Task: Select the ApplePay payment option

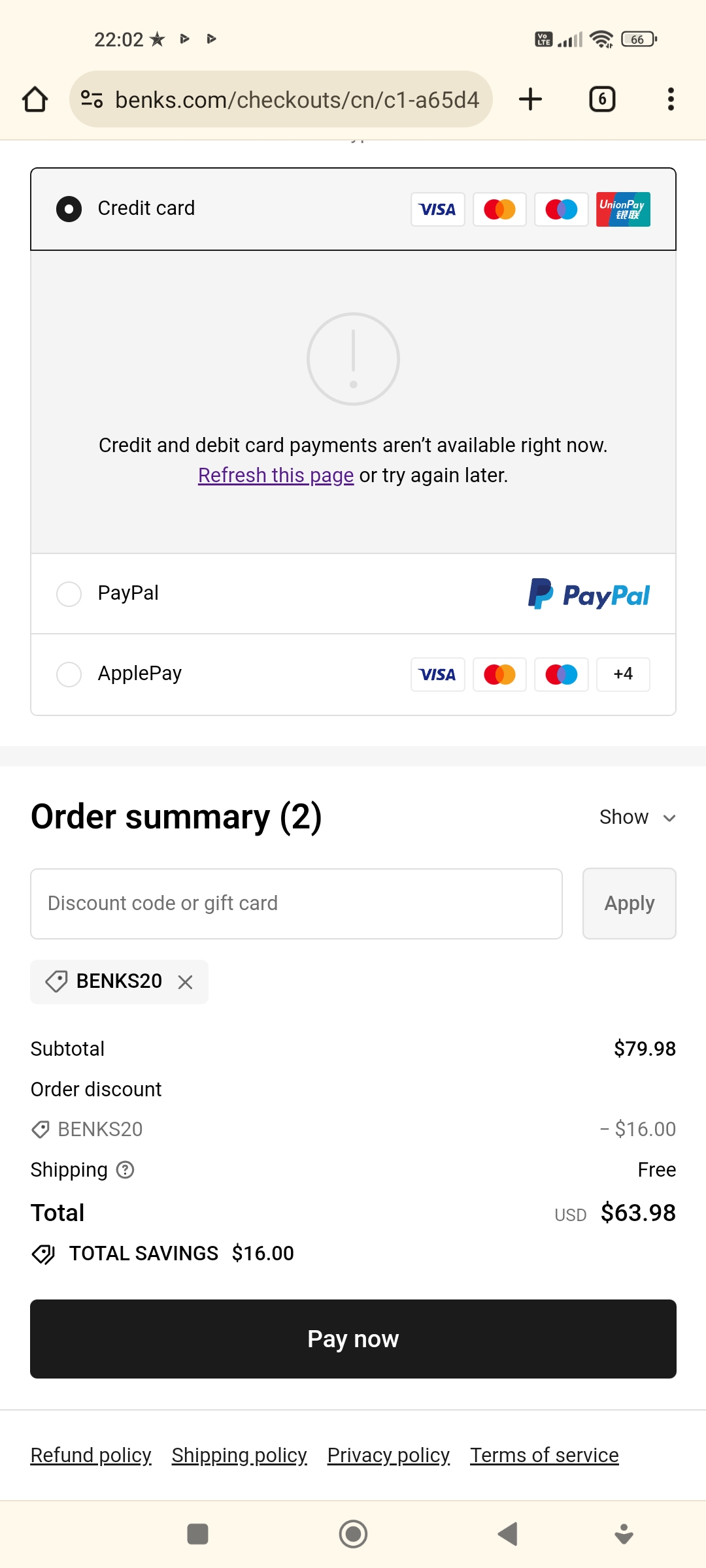Action: [69, 674]
